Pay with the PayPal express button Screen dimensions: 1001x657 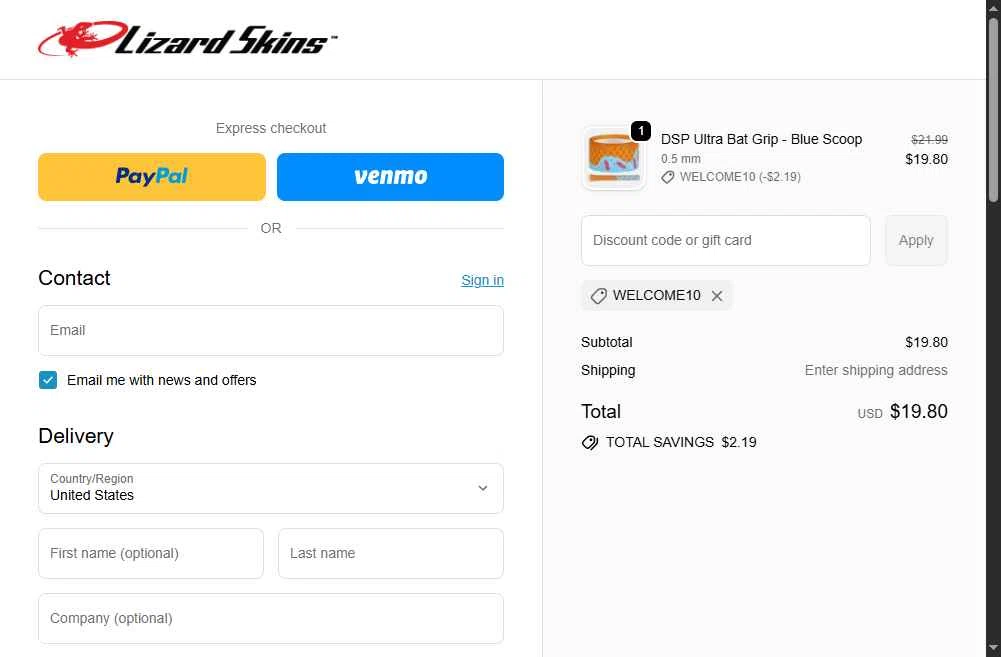(x=152, y=177)
